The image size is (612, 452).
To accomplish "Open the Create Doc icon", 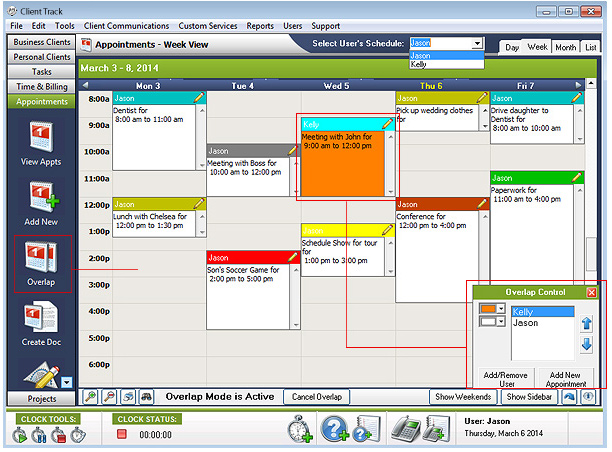I will click(x=41, y=317).
